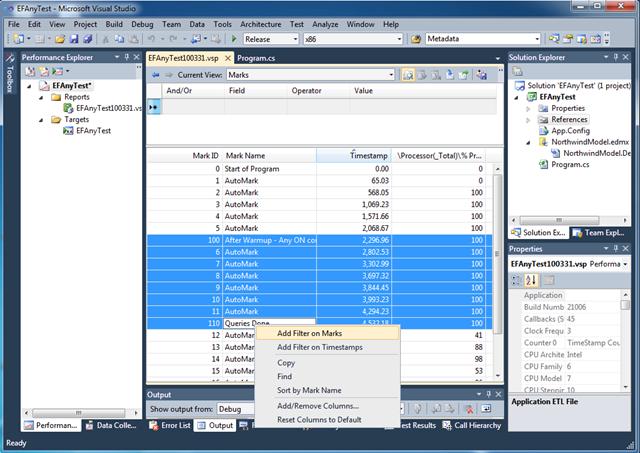This screenshot has width=640, height=453.
Task: Click the highlighted filter toggle icon beside Current View
Action: pyautogui.click(x=408, y=75)
